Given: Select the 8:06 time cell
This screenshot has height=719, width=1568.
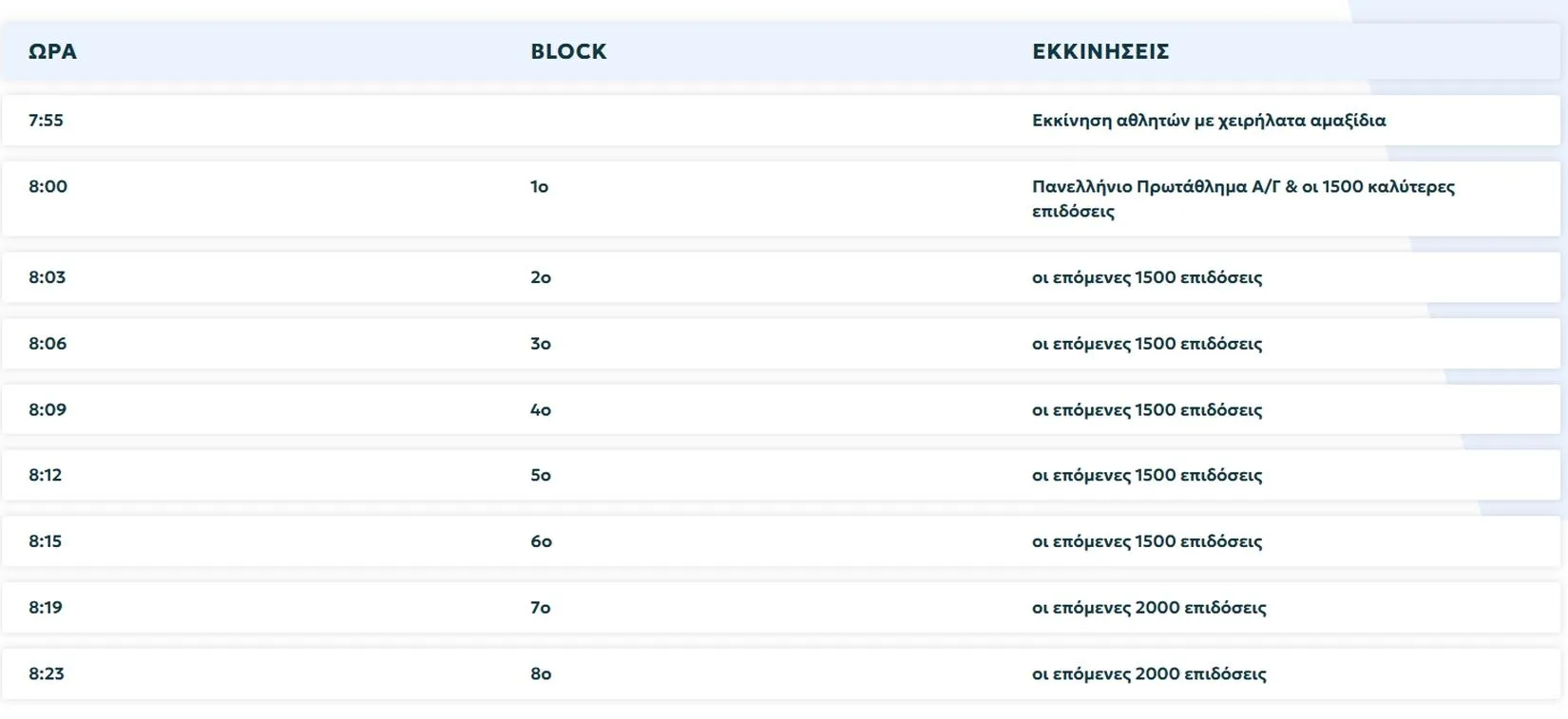Looking at the screenshot, I should tap(48, 344).
